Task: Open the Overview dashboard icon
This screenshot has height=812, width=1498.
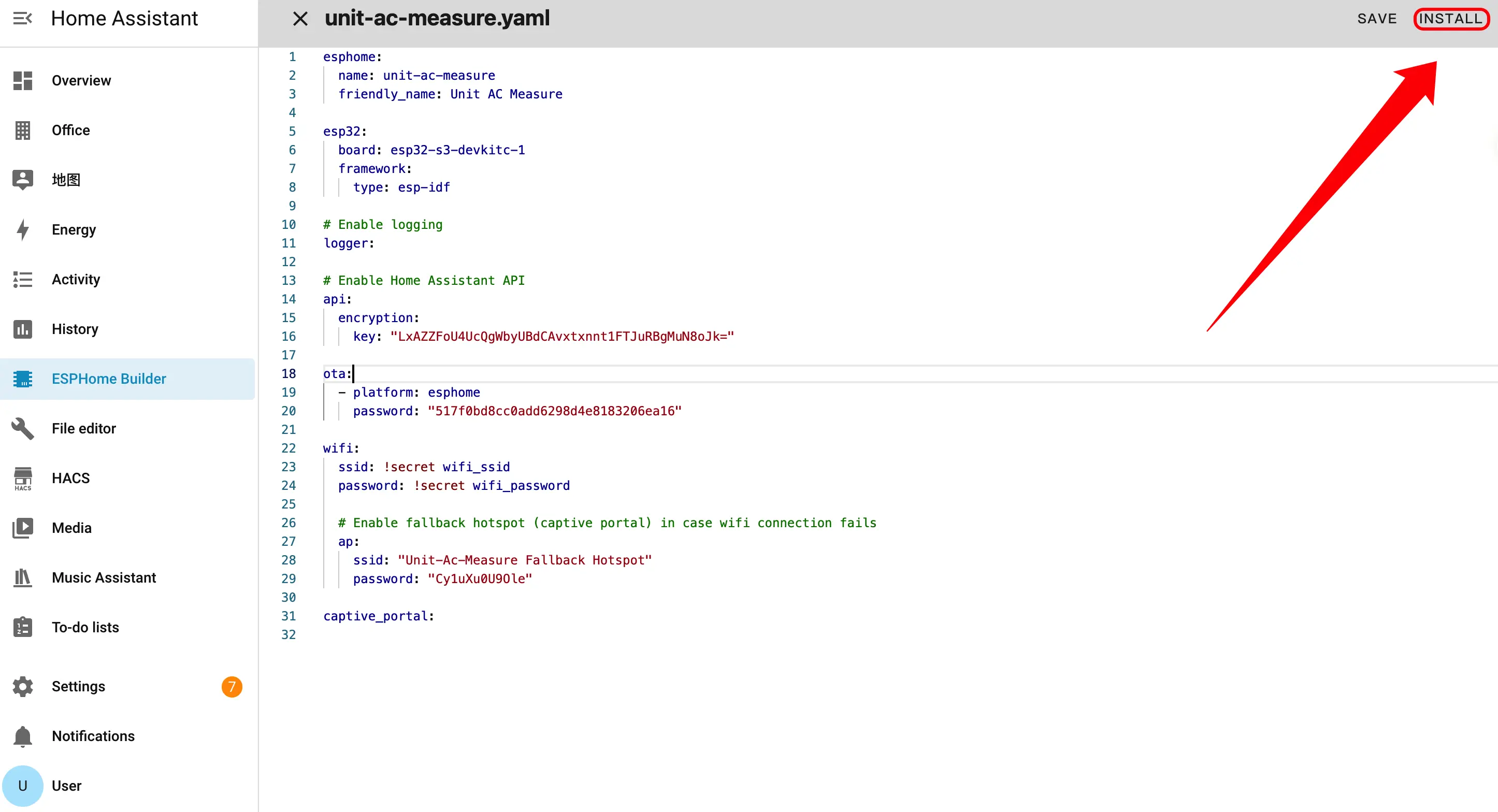Action: coord(23,80)
